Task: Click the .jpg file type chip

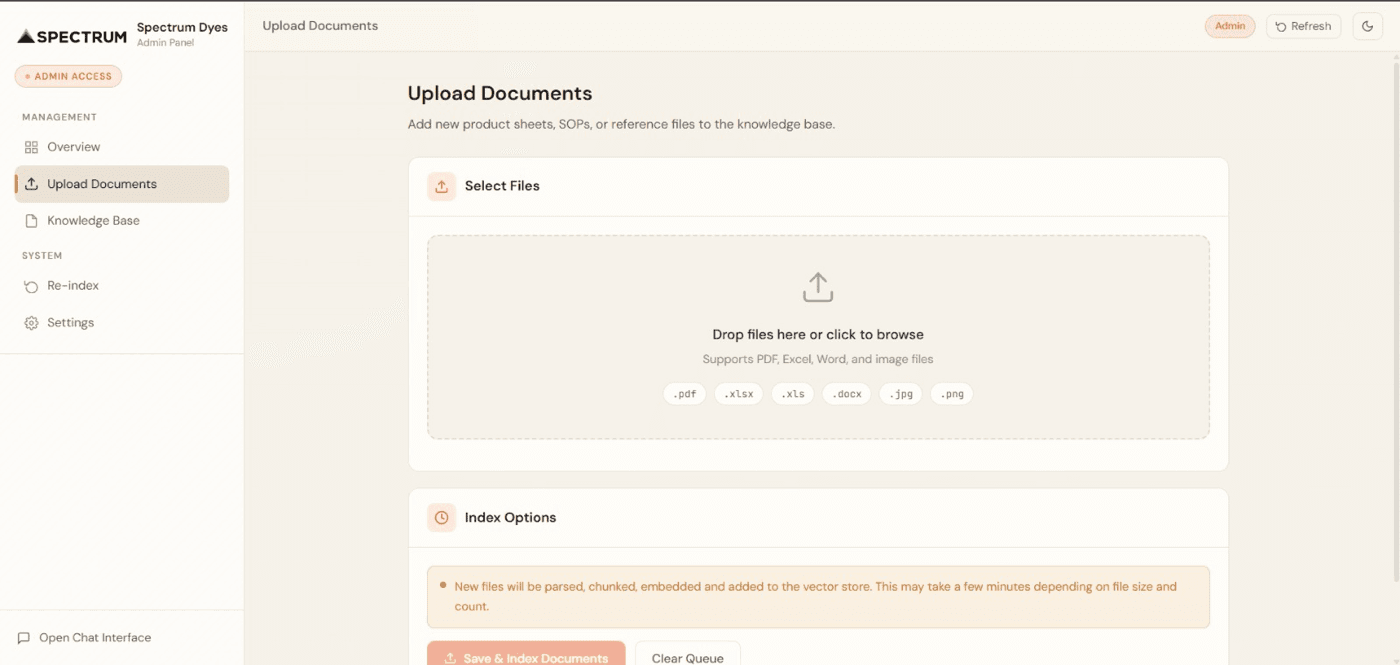Action: (x=901, y=394)
